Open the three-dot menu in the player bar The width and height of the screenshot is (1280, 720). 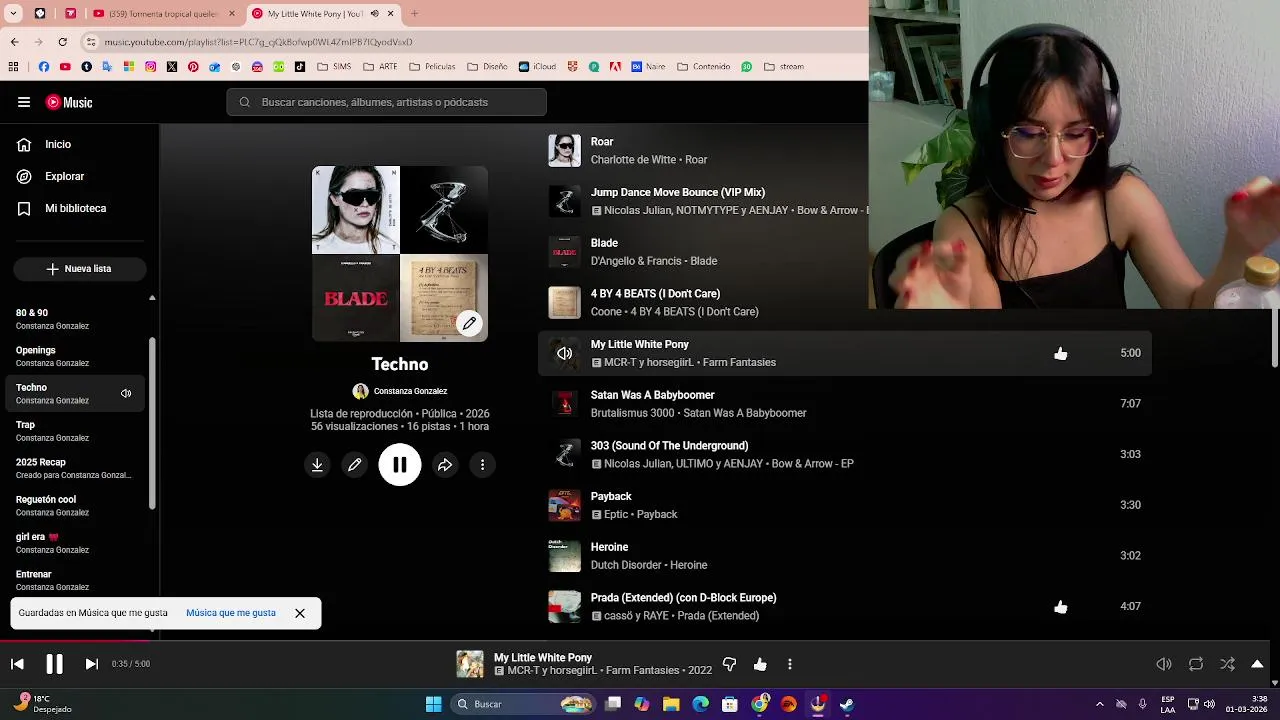coord(790,664)
